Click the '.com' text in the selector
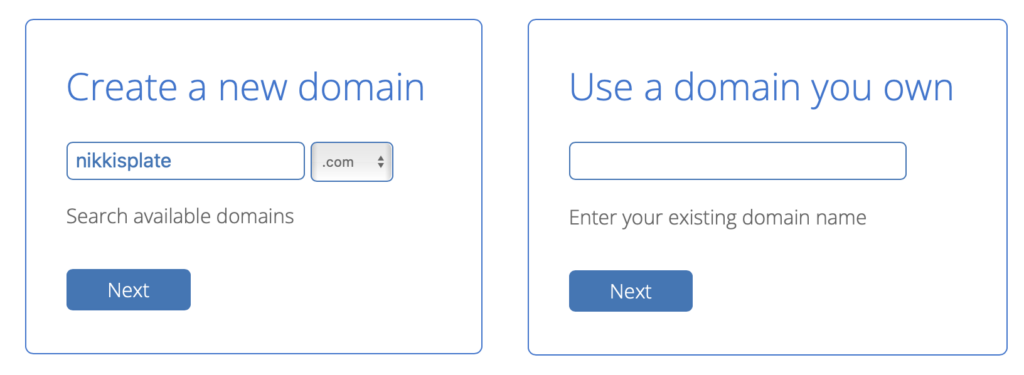Viewport: 1024px width, 375px height. 338,163
